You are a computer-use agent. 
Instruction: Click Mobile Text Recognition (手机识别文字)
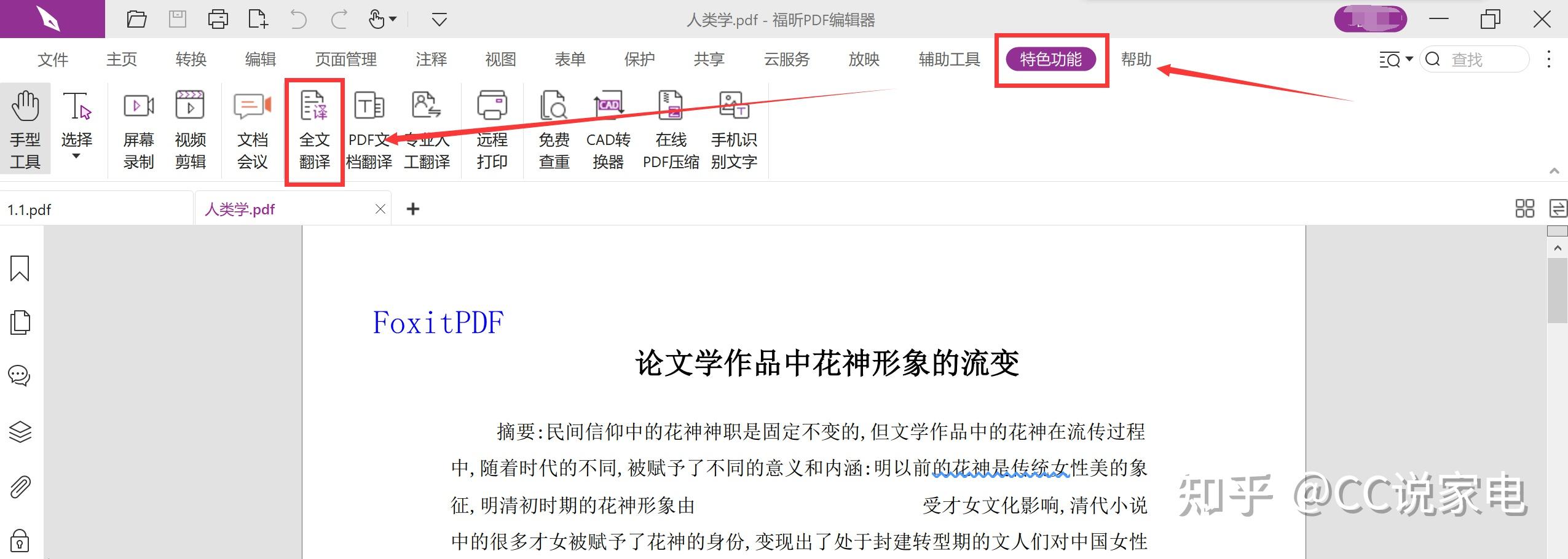734,130
